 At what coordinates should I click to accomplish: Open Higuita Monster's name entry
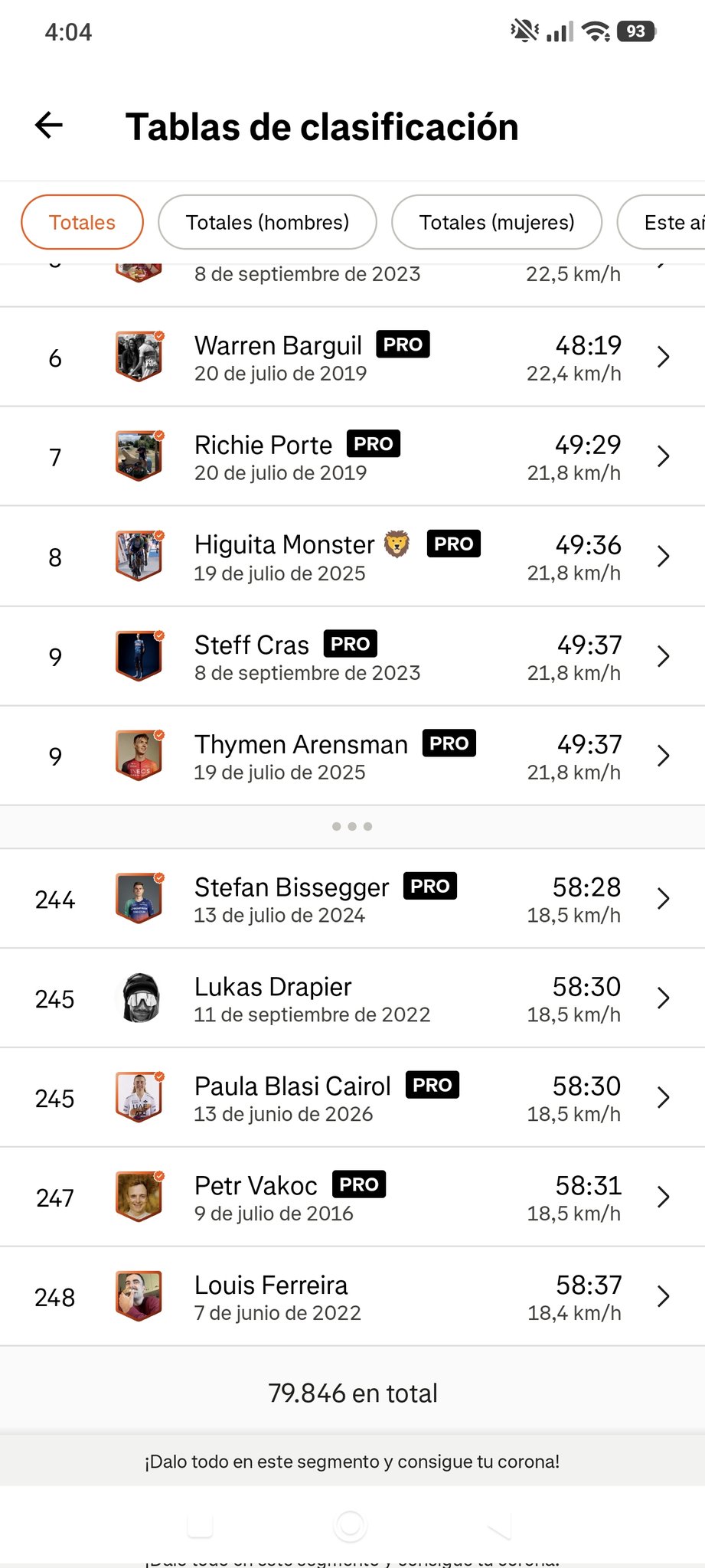285,544
